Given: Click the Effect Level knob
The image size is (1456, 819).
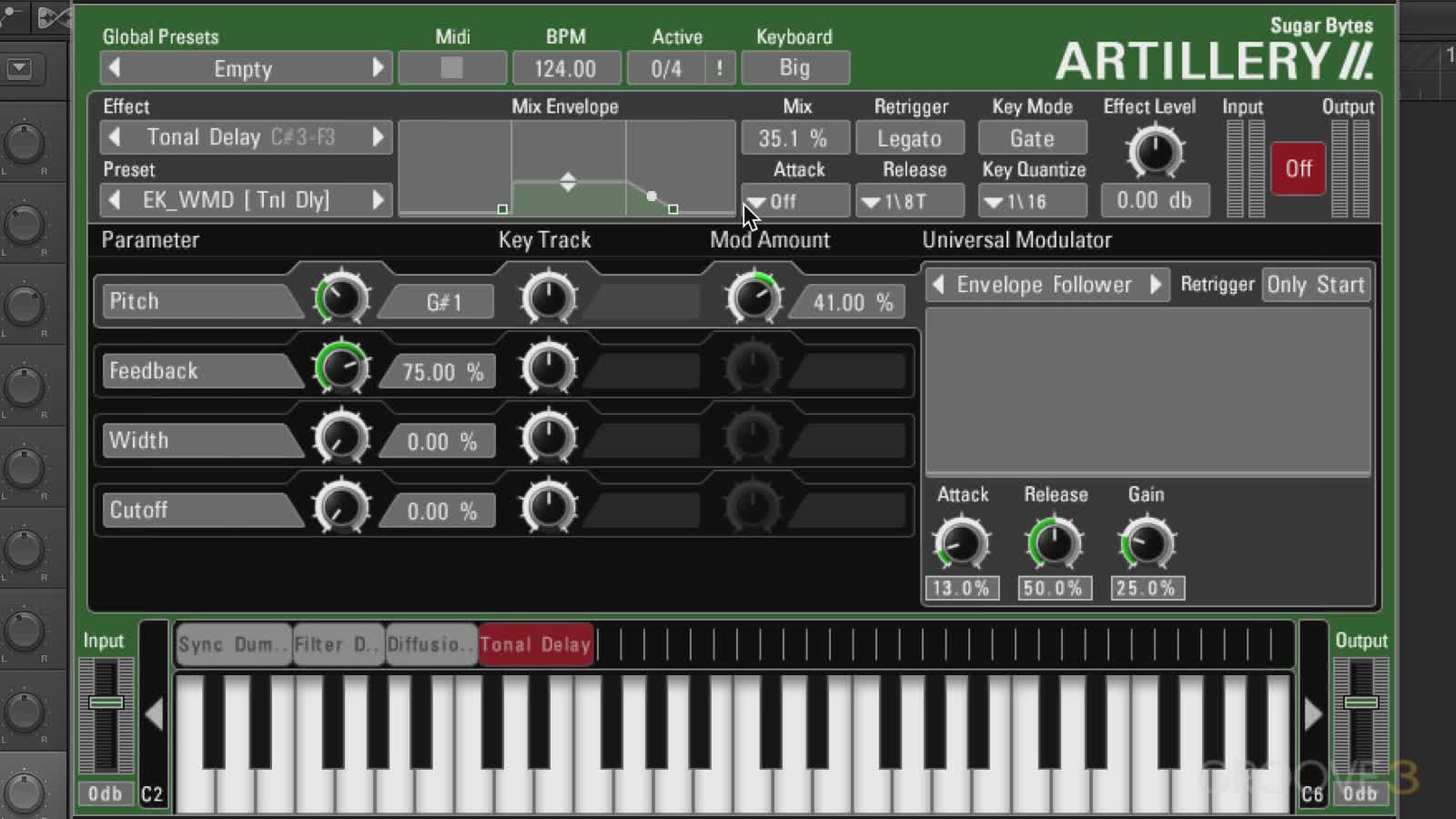Looking at the screenshot, I should 1155,152.
